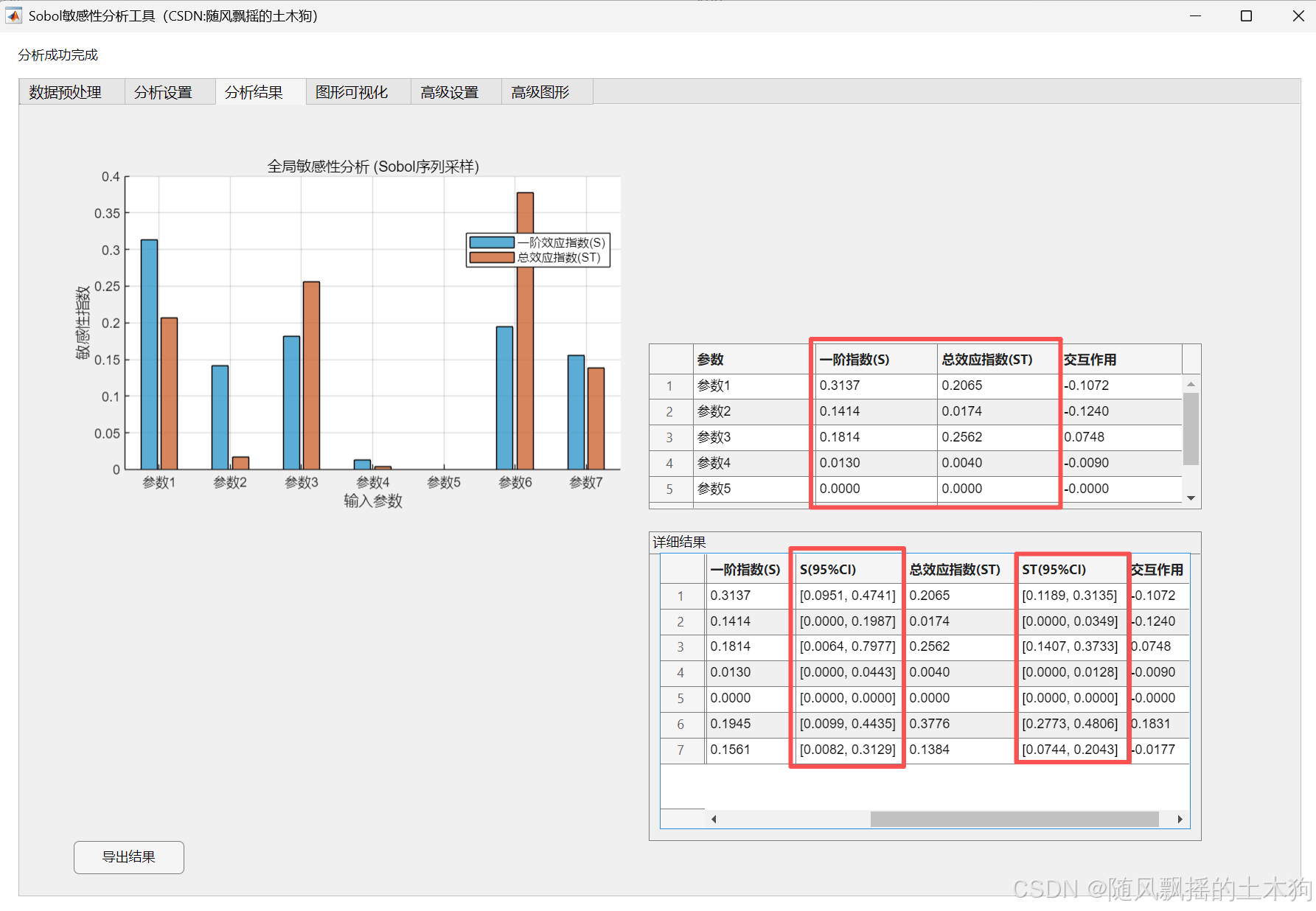Image resolution: width=1316 pixels, height=911 pixels.
Task: Click the up arrow of summary table scrollbar
Action: pyautogui.click(x=1191, y=385)
